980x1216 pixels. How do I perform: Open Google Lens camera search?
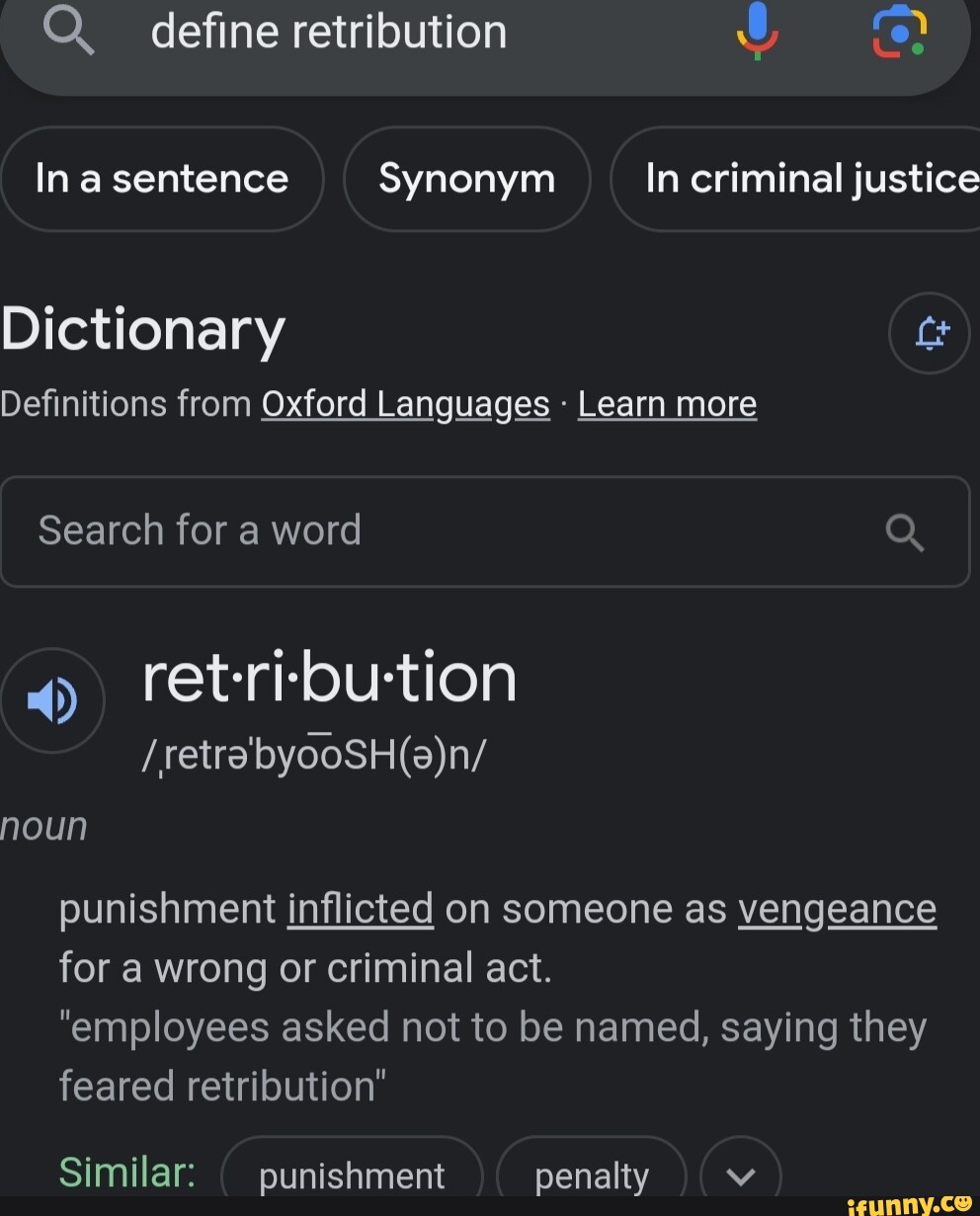coord(899,32)
